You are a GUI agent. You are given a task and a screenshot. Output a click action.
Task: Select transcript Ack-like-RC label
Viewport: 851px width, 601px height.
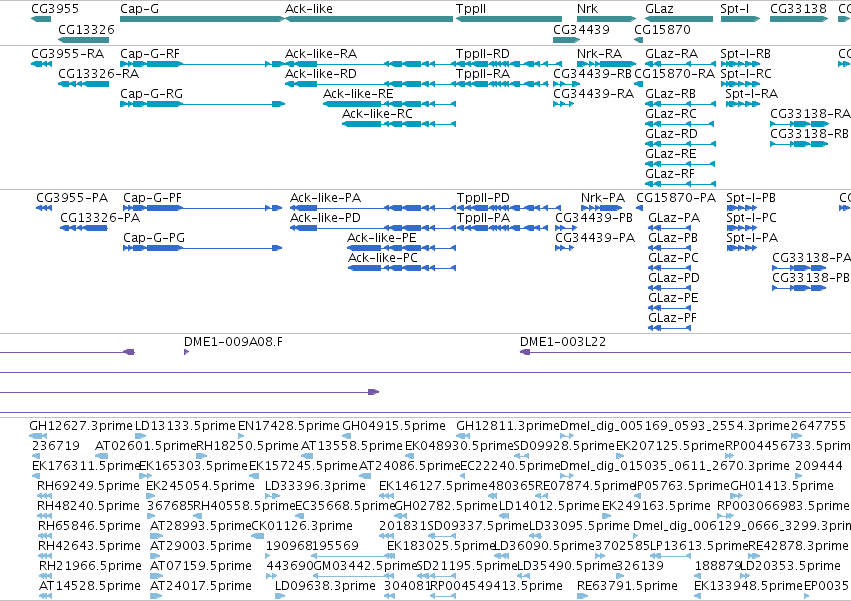(377, 114)
